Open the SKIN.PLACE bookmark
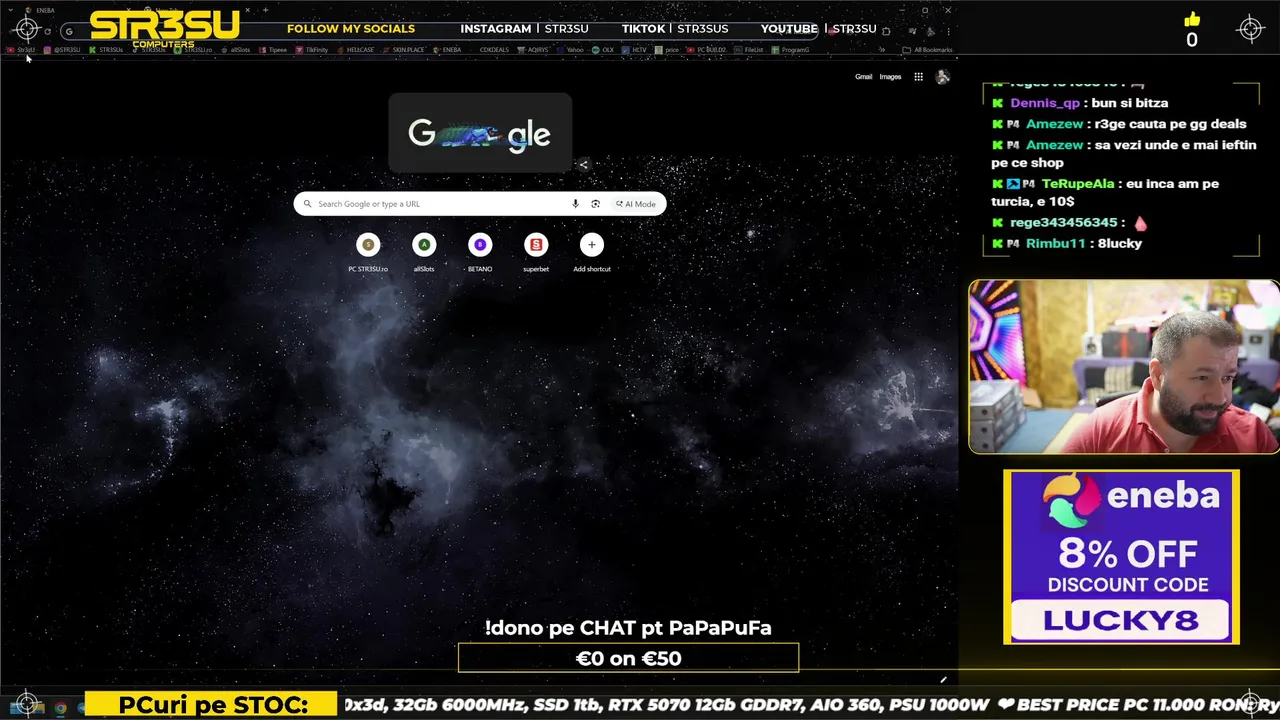 [x=402, y=49]
